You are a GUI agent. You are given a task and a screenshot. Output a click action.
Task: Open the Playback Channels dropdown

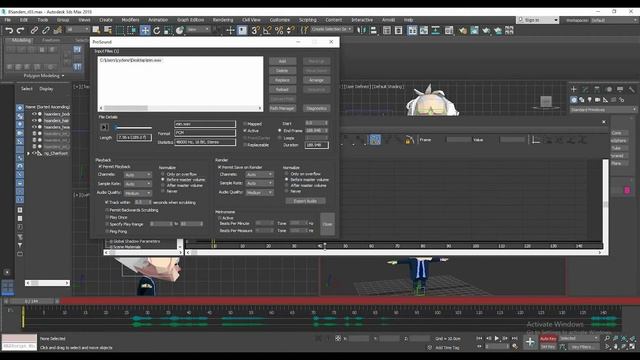tap(138, 175)
